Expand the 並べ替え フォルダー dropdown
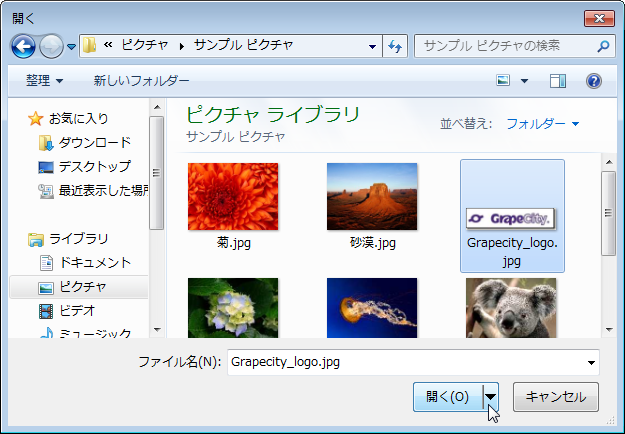 [x=542, y=124]
